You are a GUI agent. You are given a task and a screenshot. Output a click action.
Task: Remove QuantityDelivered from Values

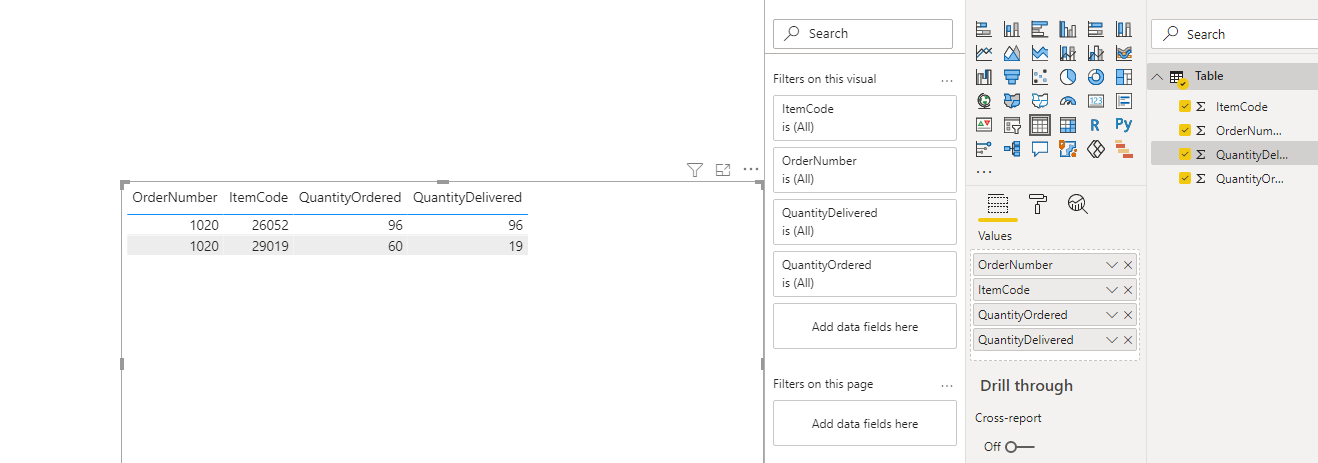[1128, 340]
